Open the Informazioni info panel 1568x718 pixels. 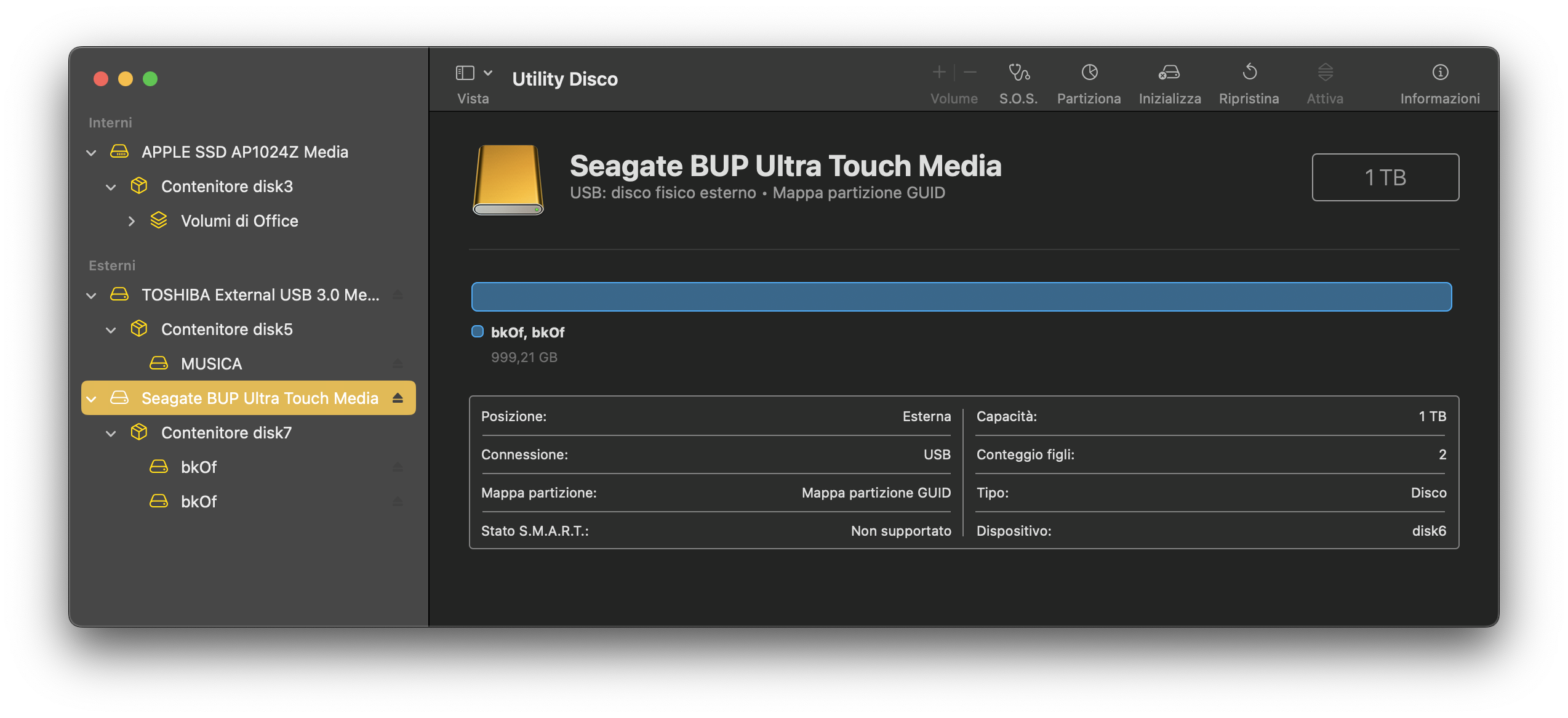1439,73
